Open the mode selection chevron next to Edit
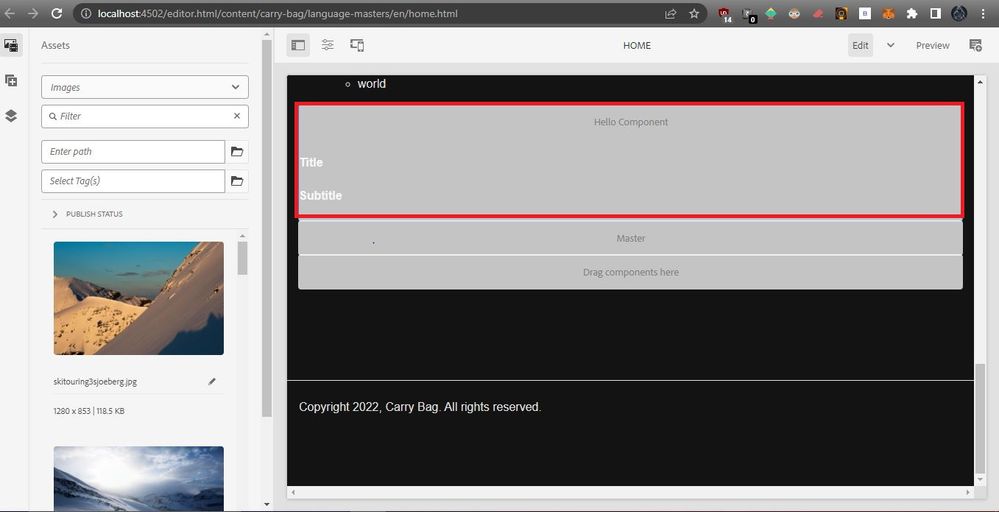The width and height of the screenshot is (999, 512). click(891, 45)
